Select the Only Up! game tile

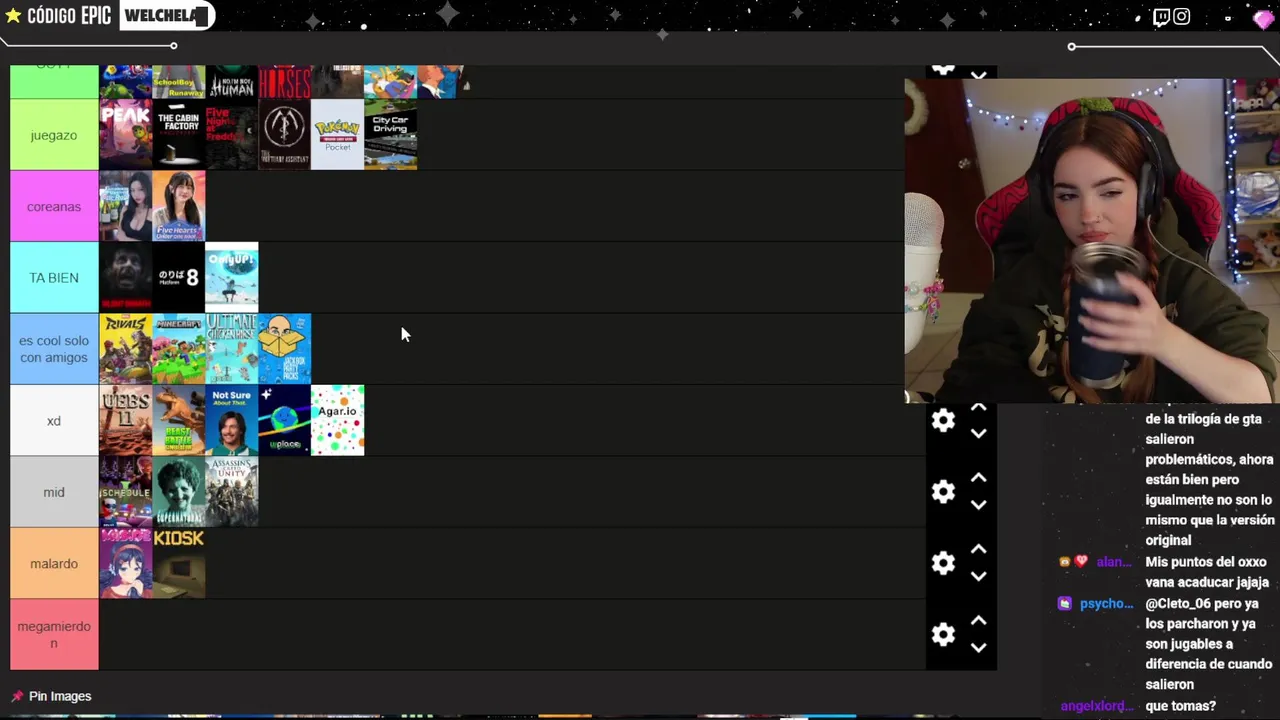point(231,277)
